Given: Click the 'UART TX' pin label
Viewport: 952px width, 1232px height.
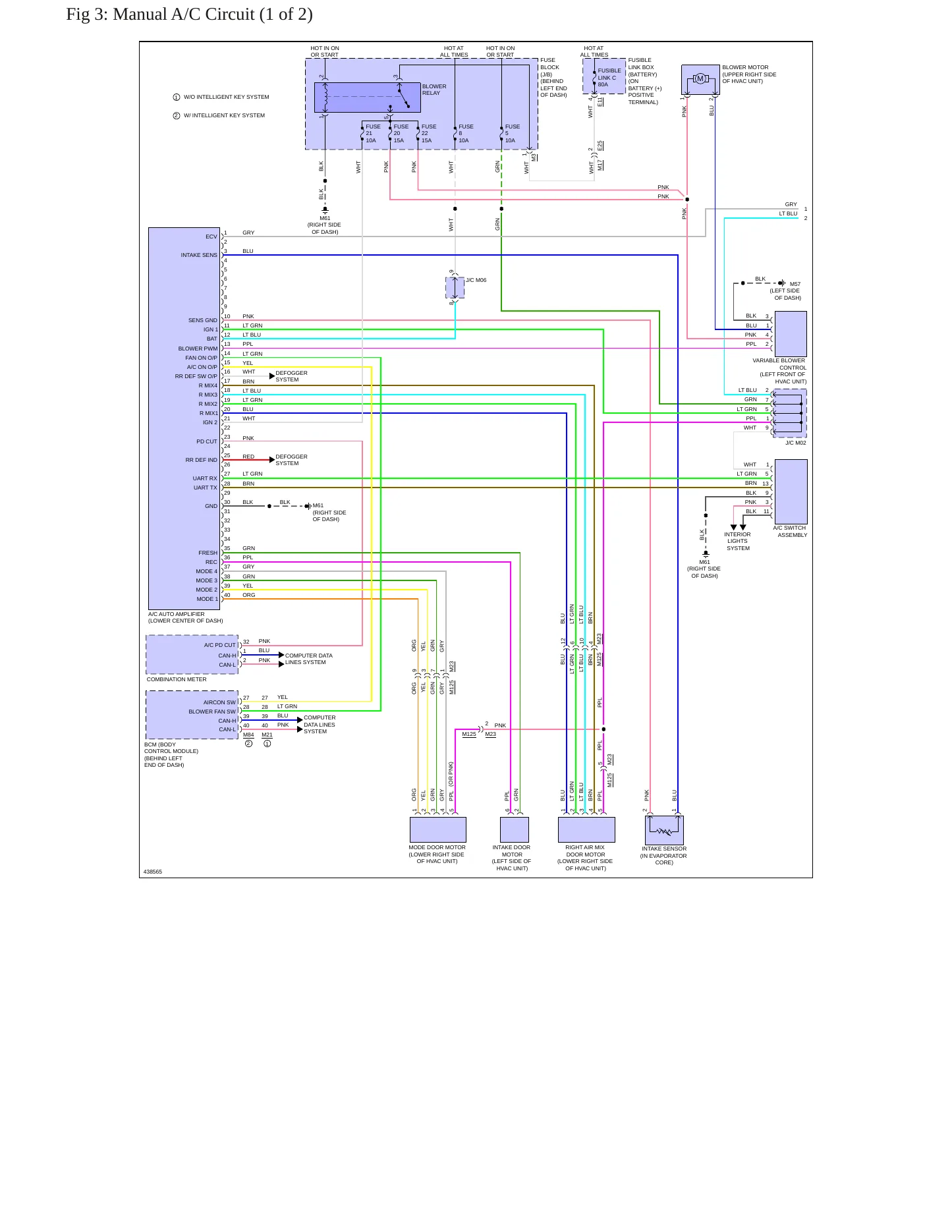Looking at the screenshot, I should pos(205,488).
